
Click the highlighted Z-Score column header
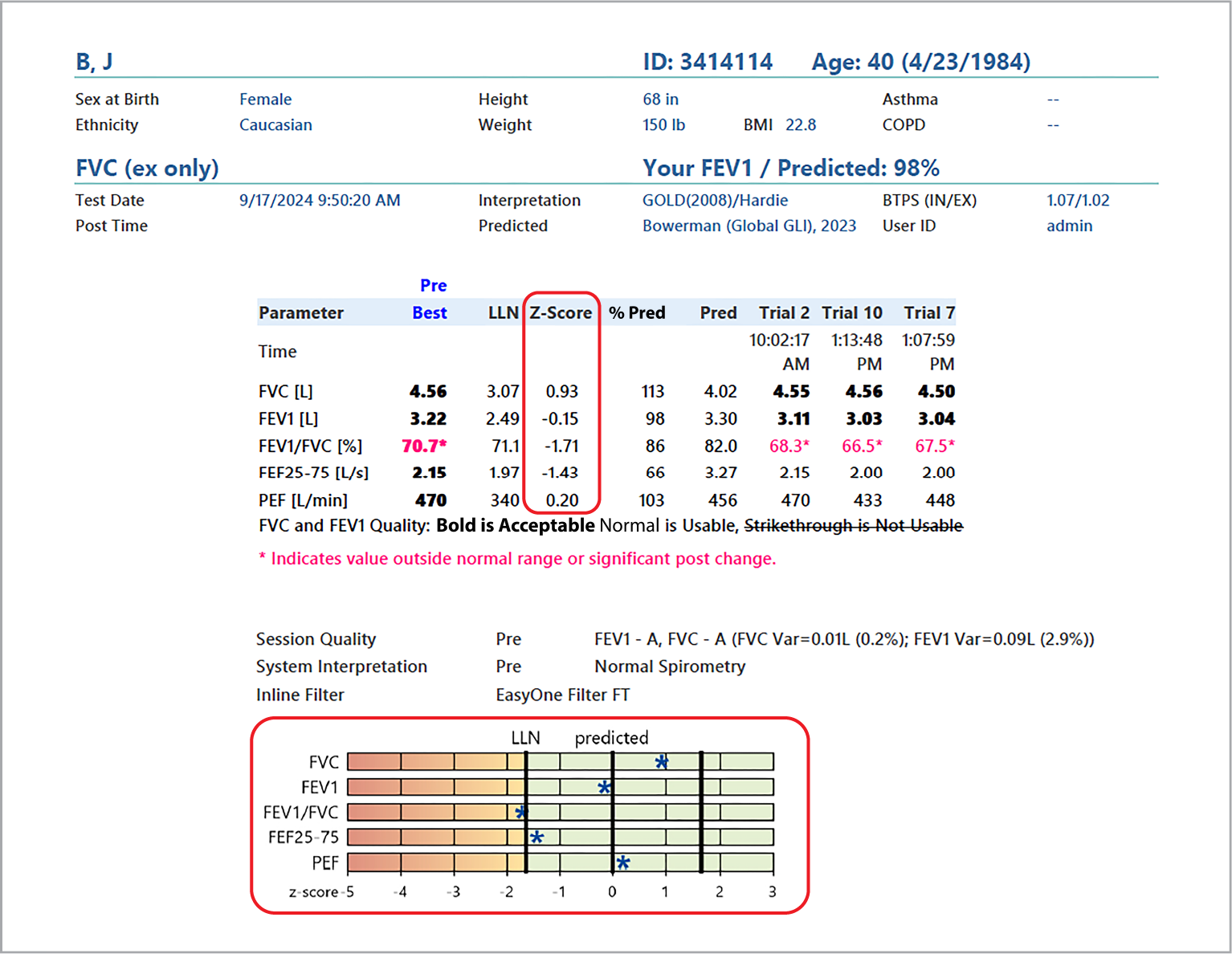[560, 312]
